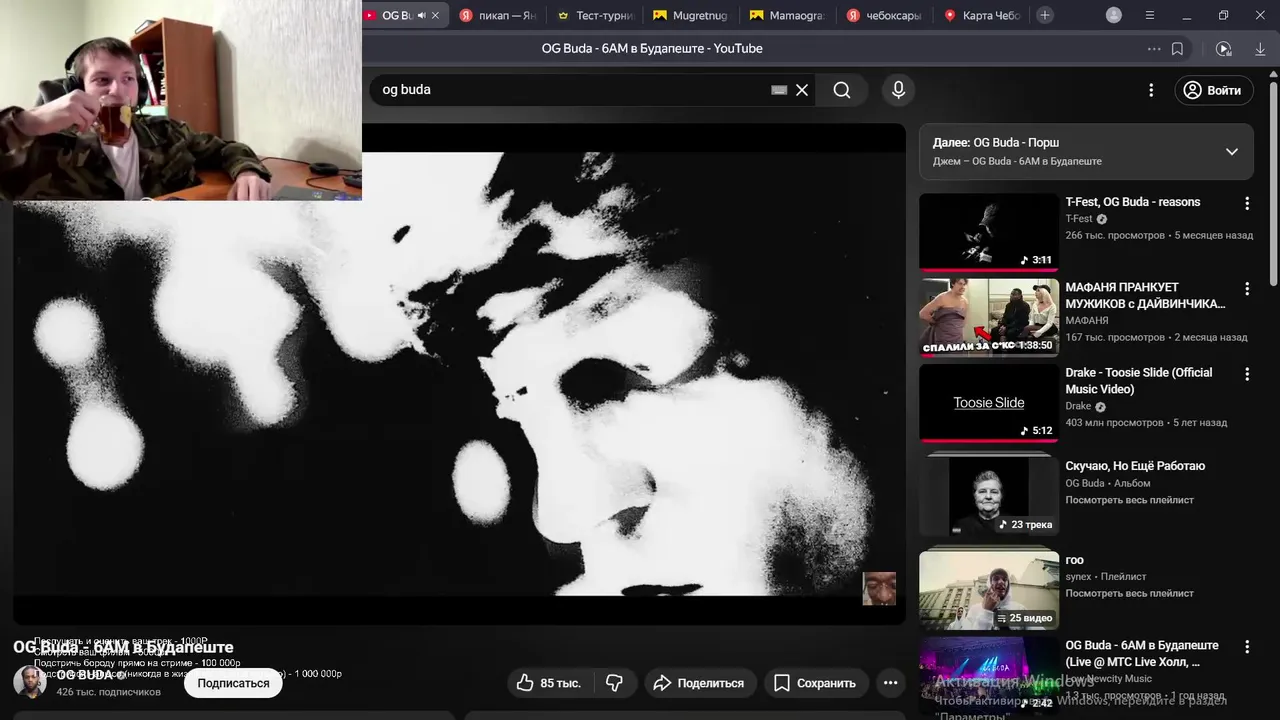The height and width of the screenshot is (720, 1280).
Task: Run the YouTube search with magnifier button
Action: [842, 90]
